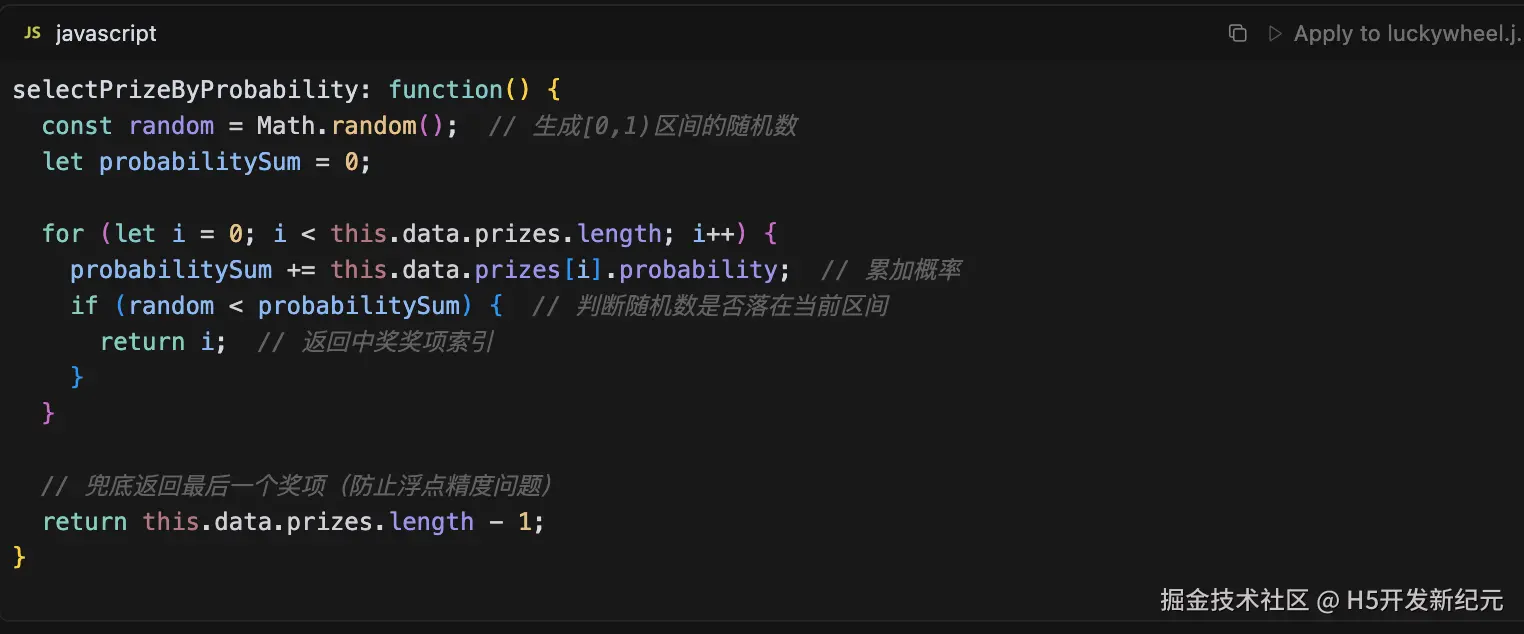Click the Apply play triangle icon
Image resolution: width=1524 pixels, height=634 pixels.
tap(1274, 33)
